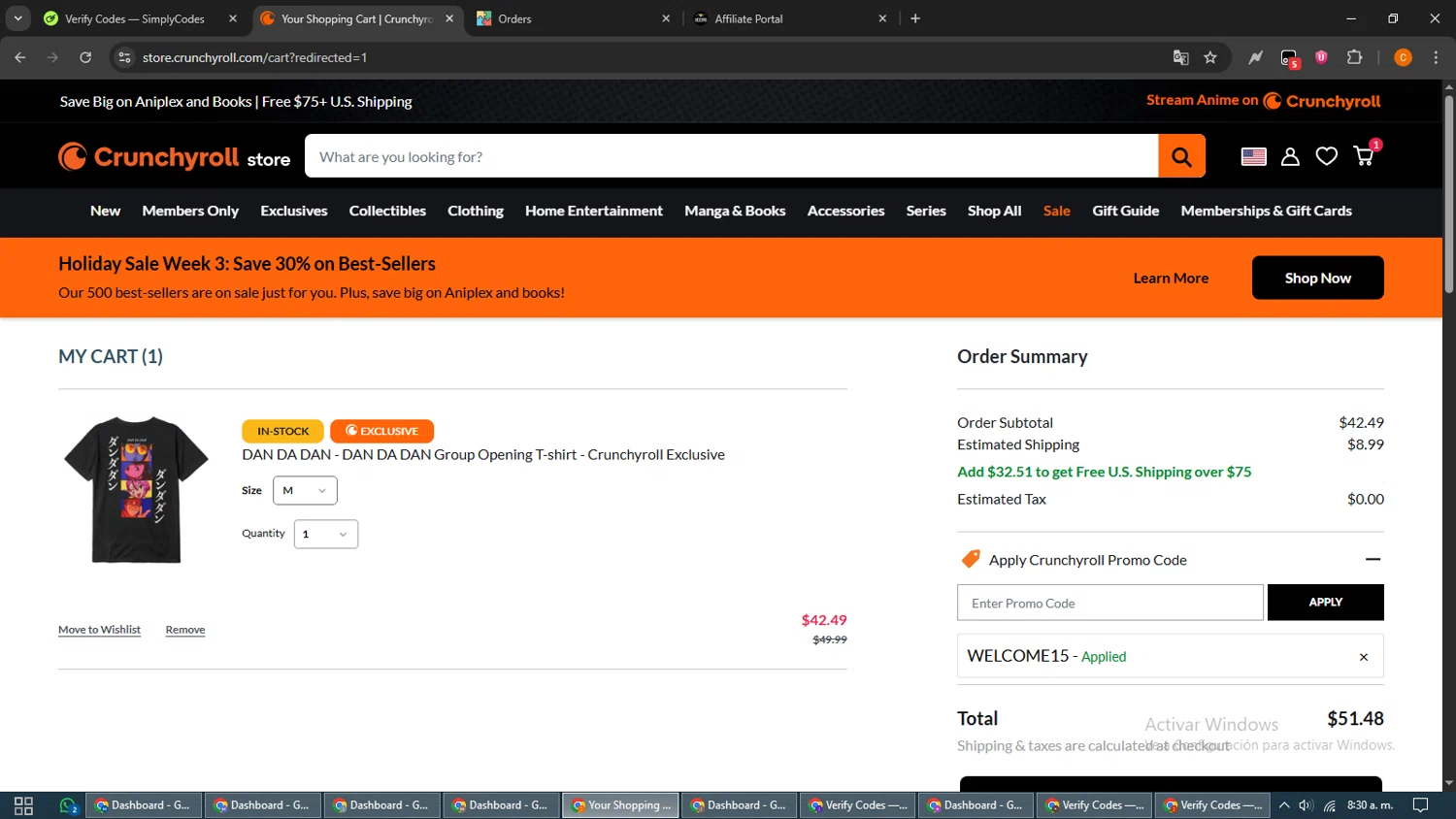Open a new browser tab

tap(915, 18)
